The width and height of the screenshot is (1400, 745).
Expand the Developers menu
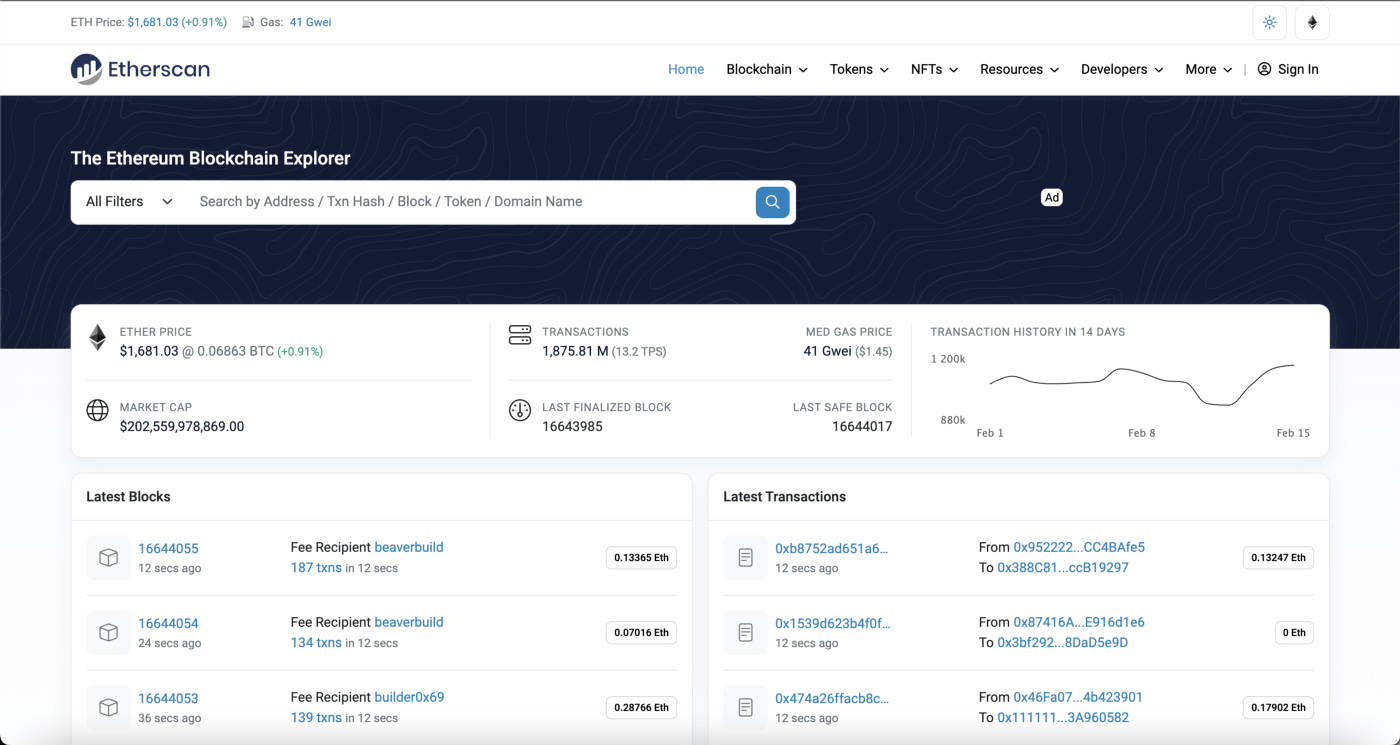(x=1122, y=69)
